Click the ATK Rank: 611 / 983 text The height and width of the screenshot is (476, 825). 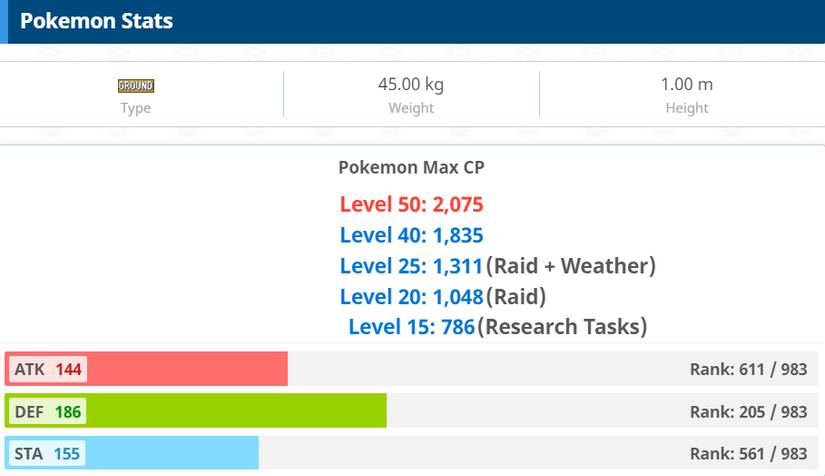tap(748, 369)
